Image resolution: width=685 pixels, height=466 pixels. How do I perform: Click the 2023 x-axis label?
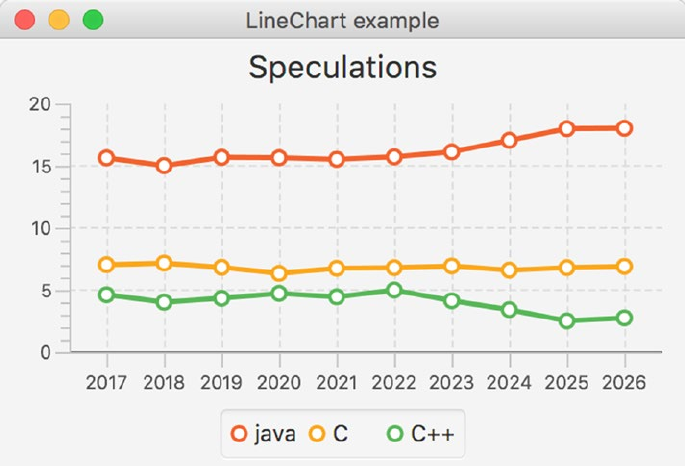[x=452, y=381]
